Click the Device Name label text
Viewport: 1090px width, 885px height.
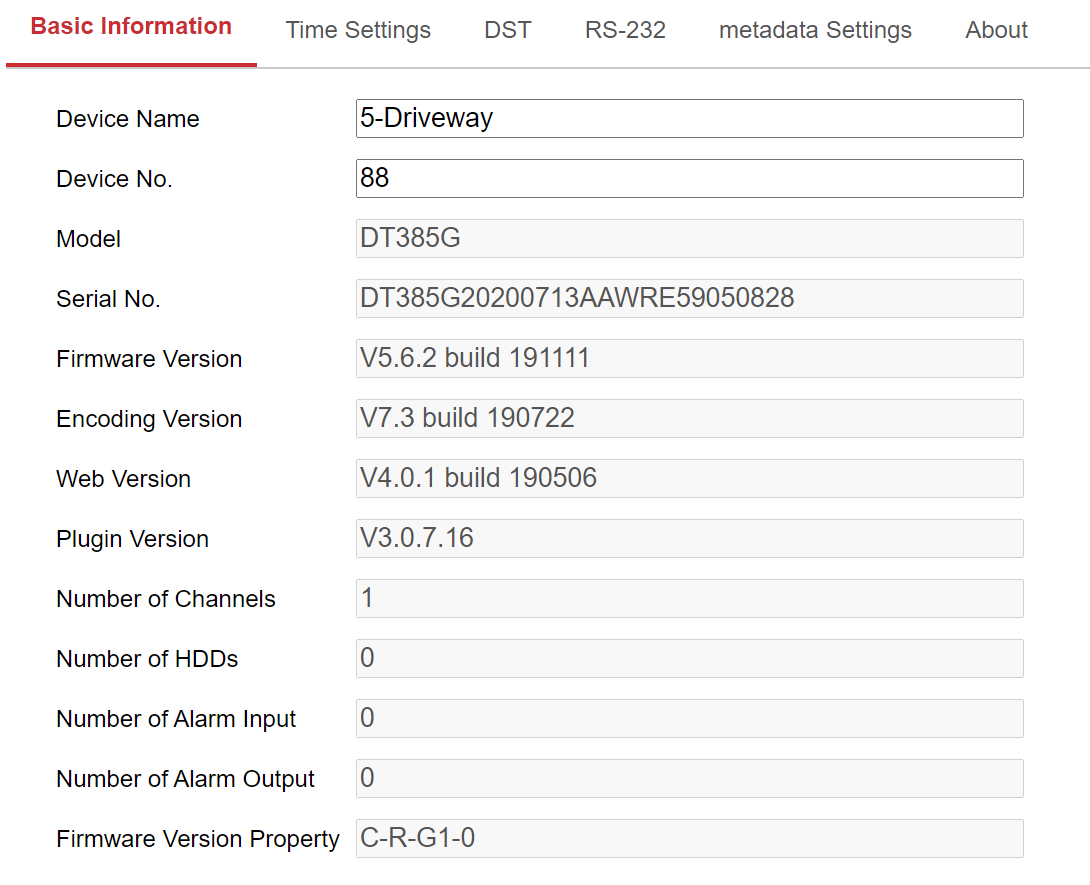(128, 119)
